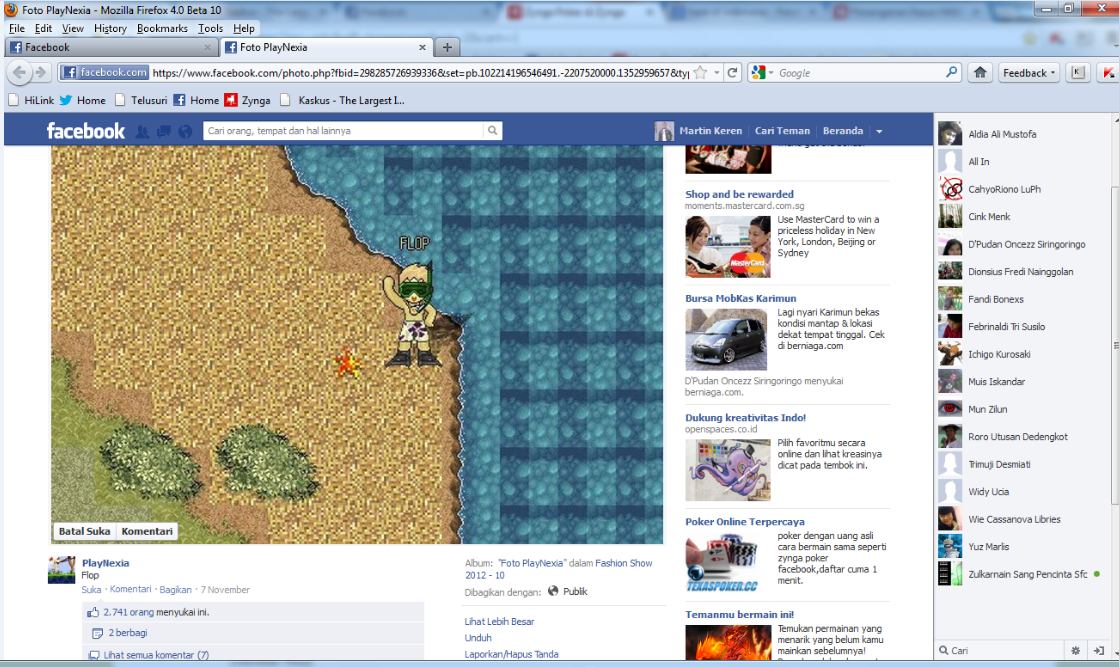Screen dimensions: 1119x667
Task: Click the Twitter Home bookmark
Action: pyautogui.click(x=83, y=101)
